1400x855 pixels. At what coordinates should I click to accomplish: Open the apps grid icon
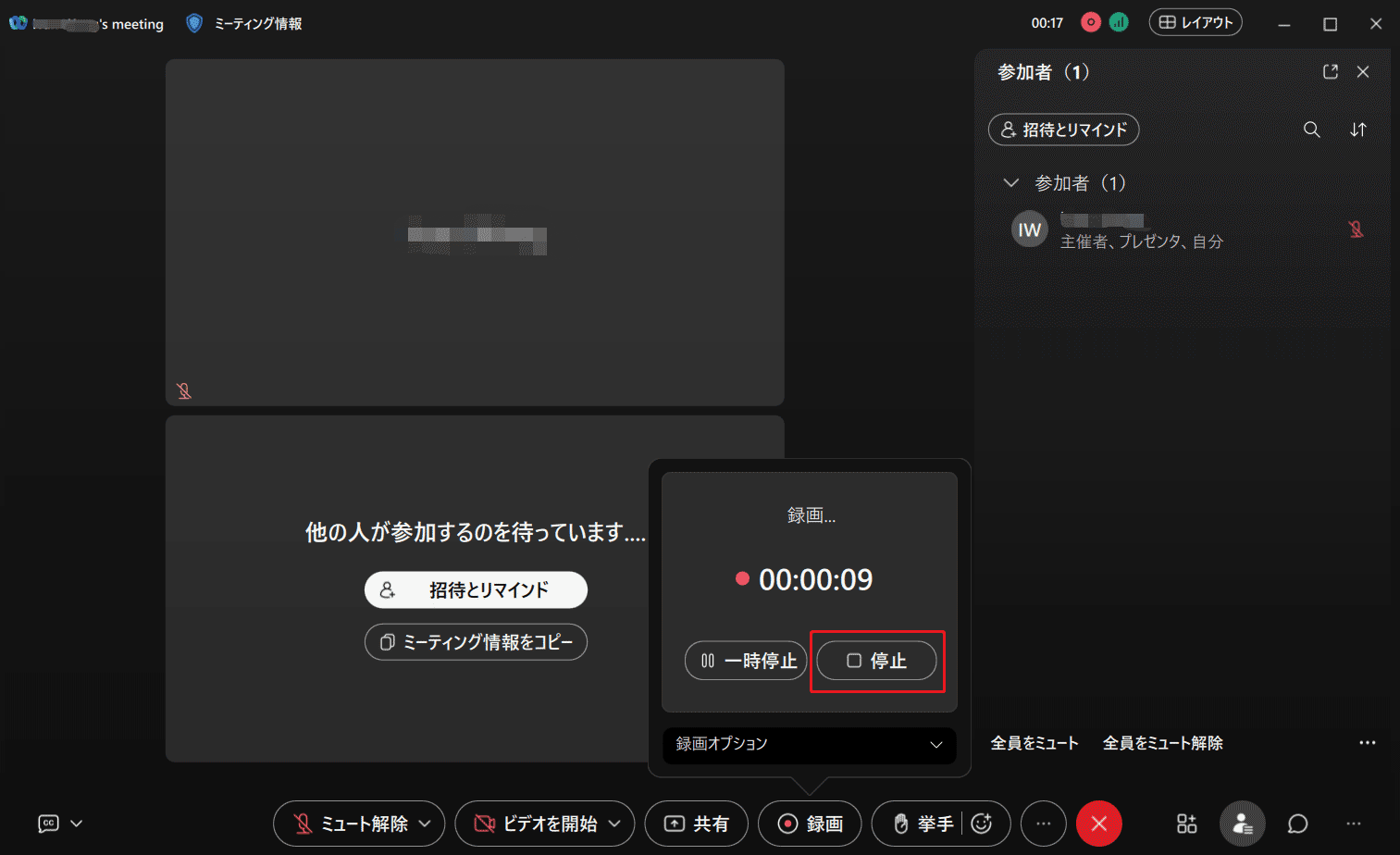click(1187, 824)
